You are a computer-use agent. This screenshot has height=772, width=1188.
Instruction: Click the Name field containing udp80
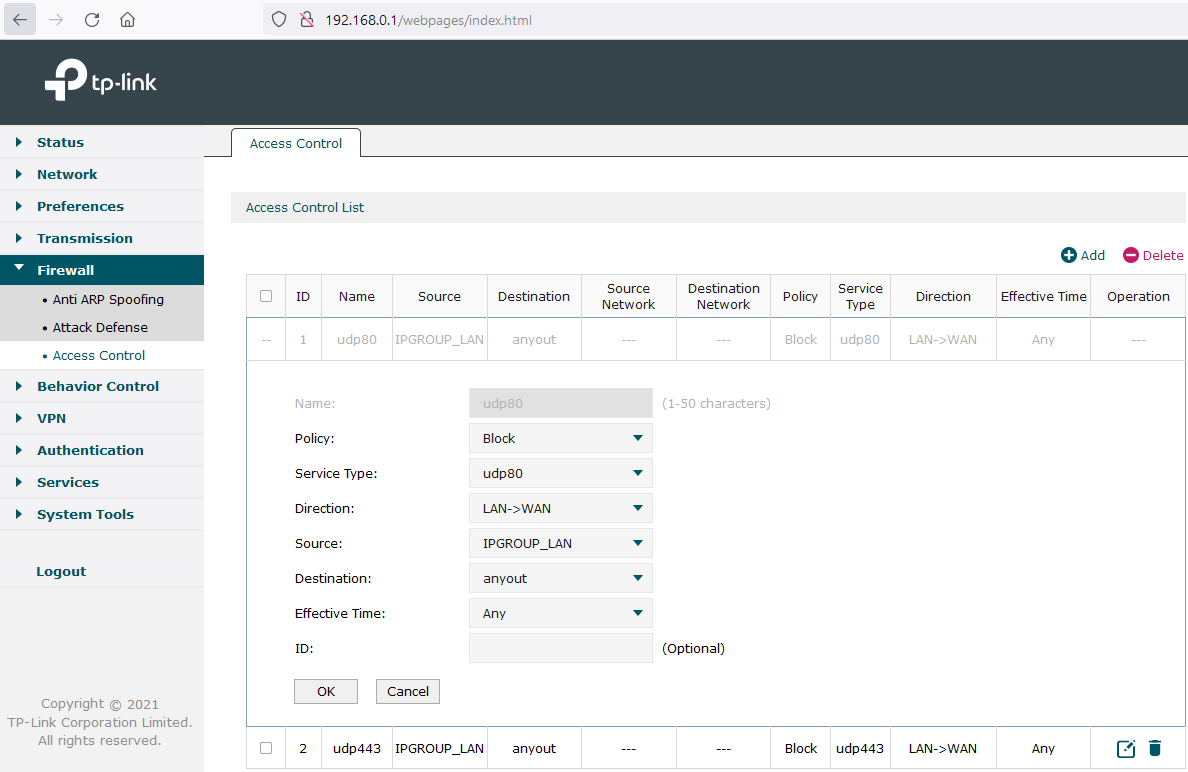coord(561,403)
